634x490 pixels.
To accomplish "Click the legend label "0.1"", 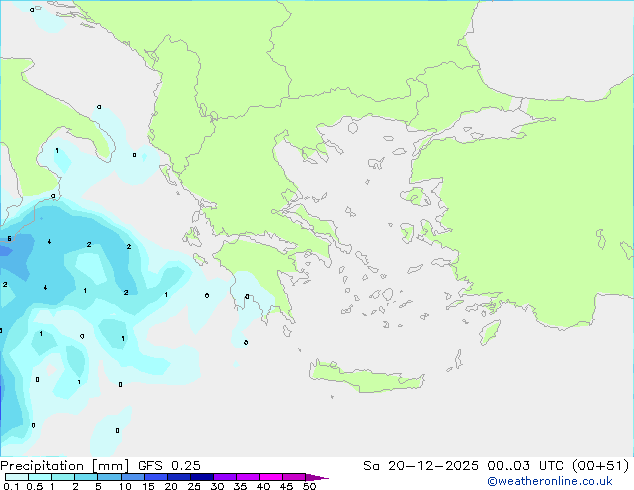I will [x=11, y=486].
